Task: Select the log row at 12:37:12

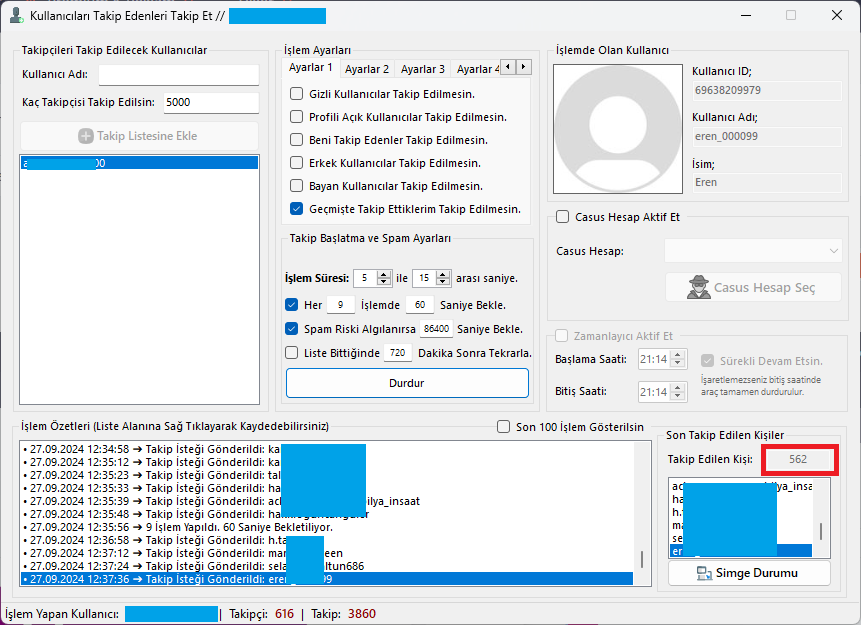Action: (x=327, y=553)
